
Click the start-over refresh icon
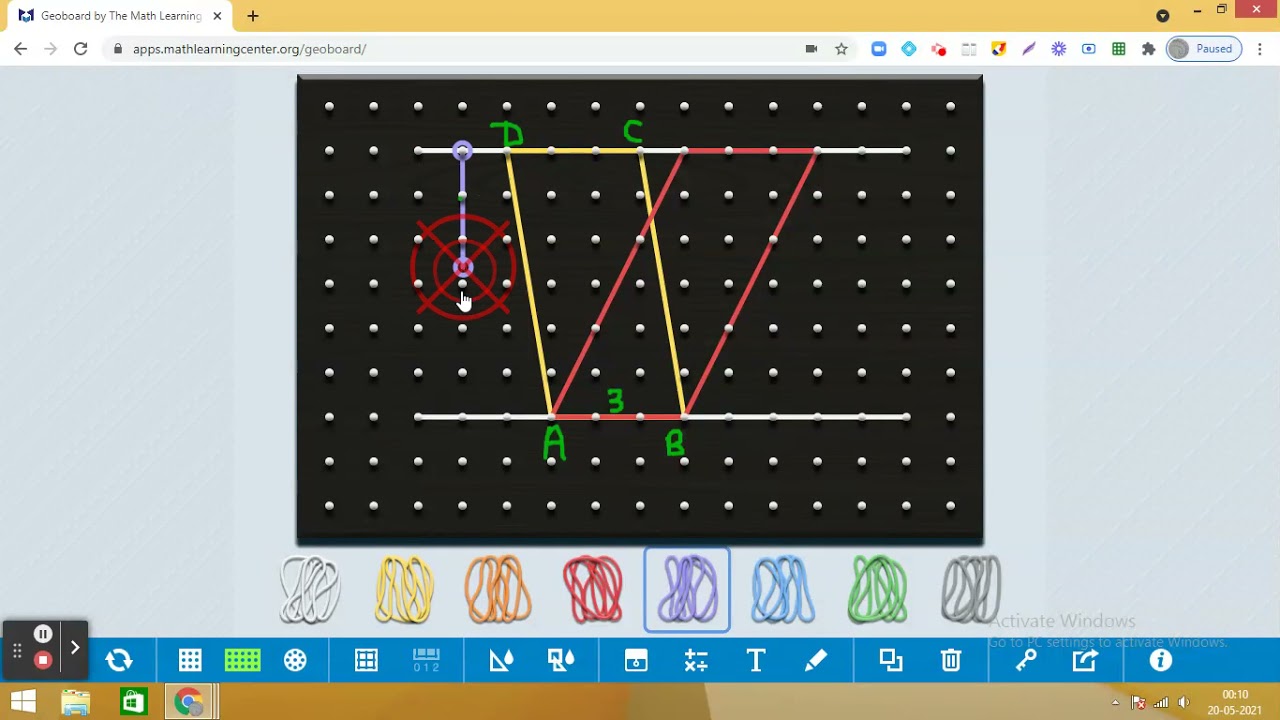[x=119, y=660]
